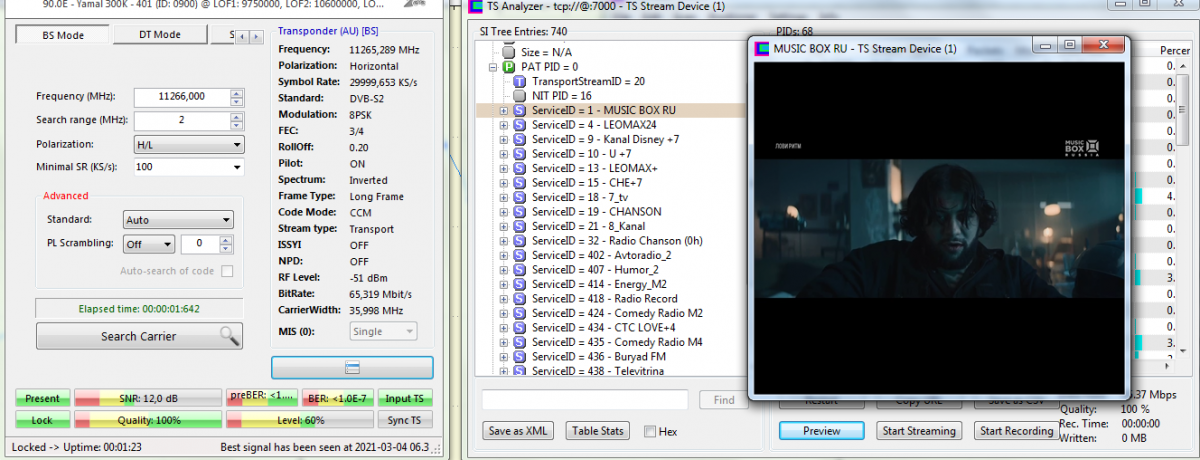Viewport: 1200px width, 460px height.
Task: Click the Lock status indicator
Action: pos(42,420)
